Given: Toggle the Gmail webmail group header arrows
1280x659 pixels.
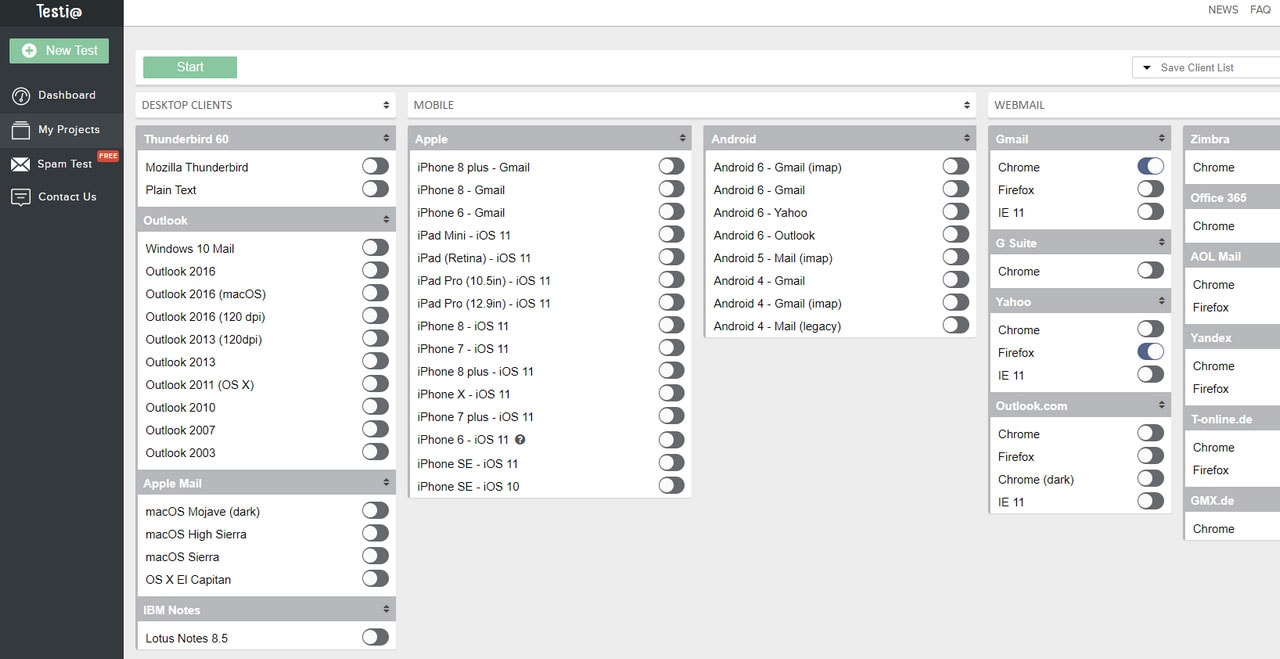Looking at the screenshot, I should 1162,139.
